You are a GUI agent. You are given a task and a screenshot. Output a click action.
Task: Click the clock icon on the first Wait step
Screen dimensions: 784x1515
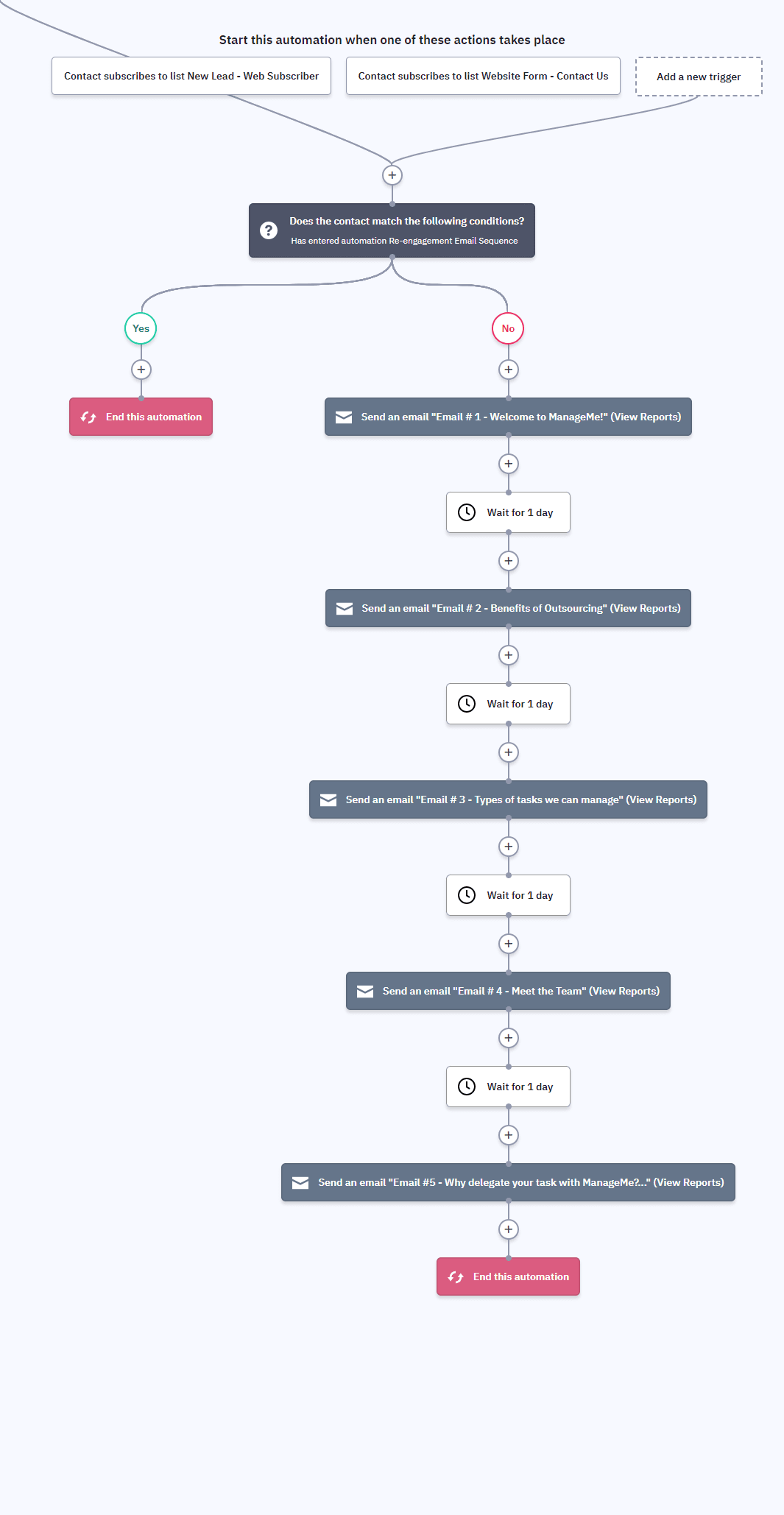pyautogui.click(x=467, y=512)
